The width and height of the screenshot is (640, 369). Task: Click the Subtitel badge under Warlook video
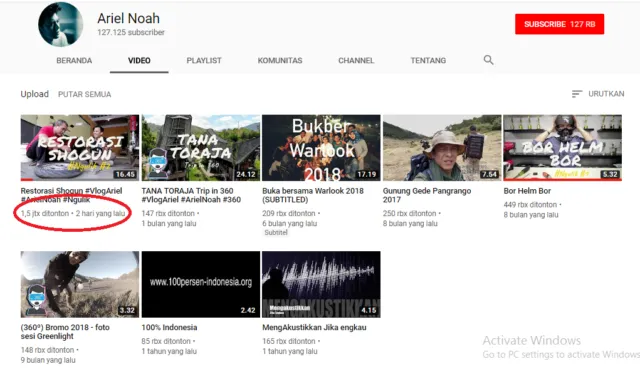pyautogui.click(x=276, y=232)
